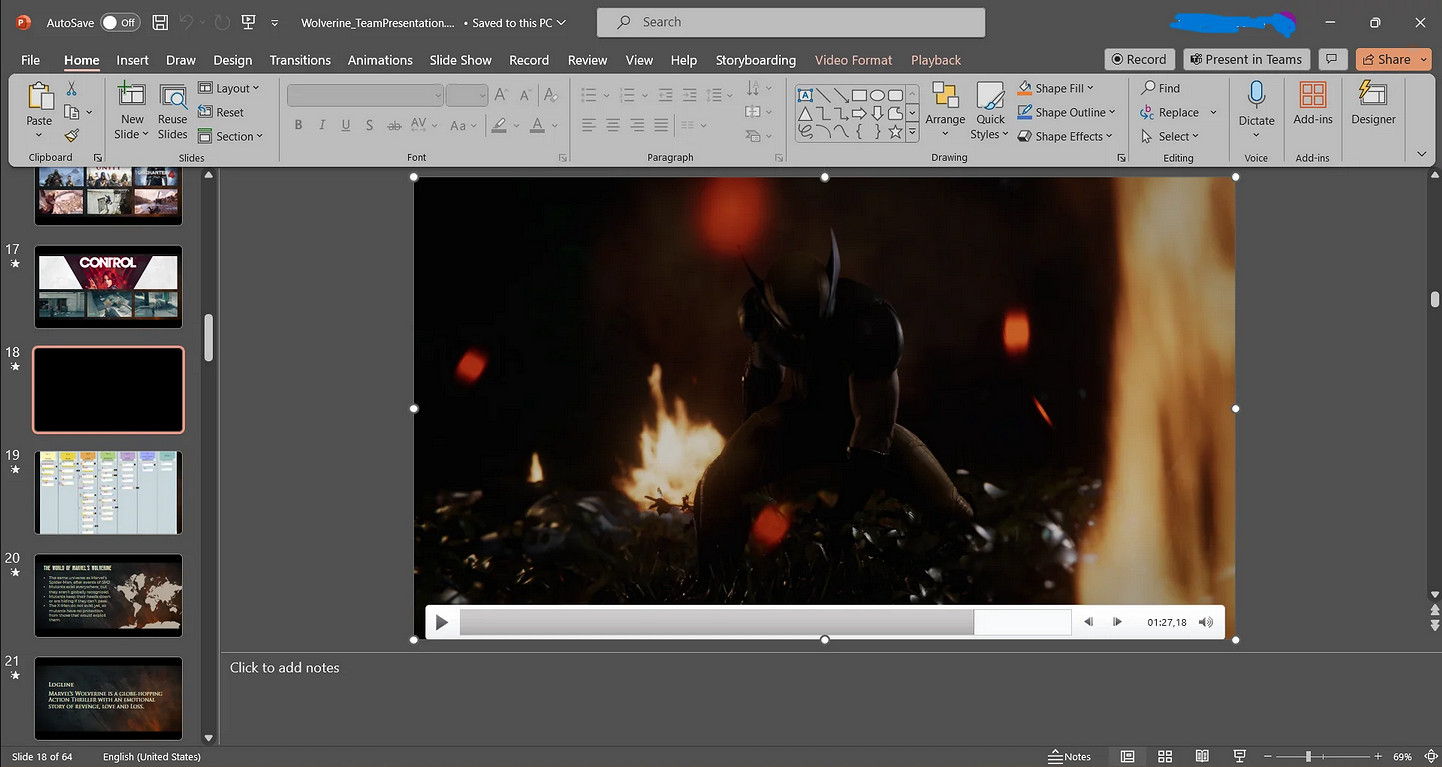Click the Present in Teams button
Screen dimensions: 1442x767
click(1246, 59)
